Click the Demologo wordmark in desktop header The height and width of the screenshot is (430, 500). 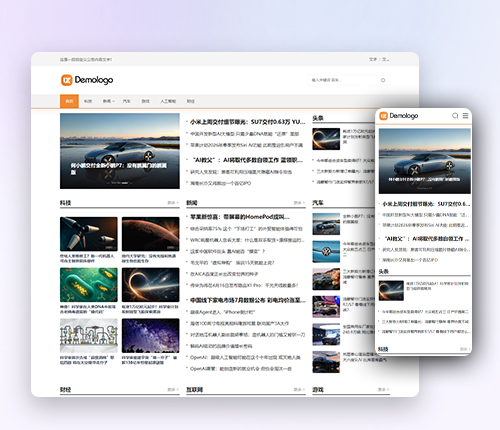pyautogui.click(x=94, y=80)
